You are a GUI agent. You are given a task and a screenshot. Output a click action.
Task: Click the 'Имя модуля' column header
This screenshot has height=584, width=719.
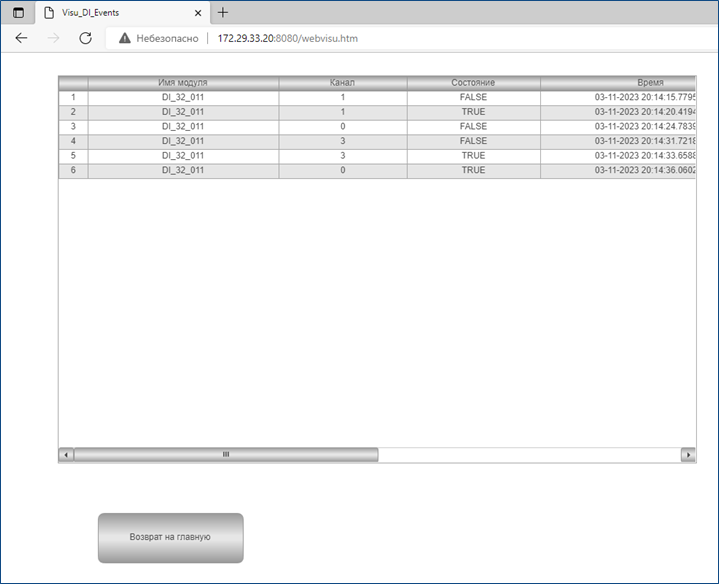[183, 82]
